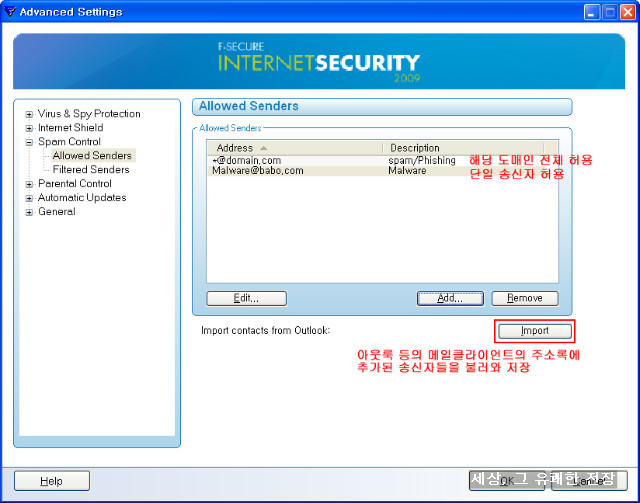Import contacts from Outlook
Image resolution: width=640 pixels, height=503 pixels.
tap(535, 331)
